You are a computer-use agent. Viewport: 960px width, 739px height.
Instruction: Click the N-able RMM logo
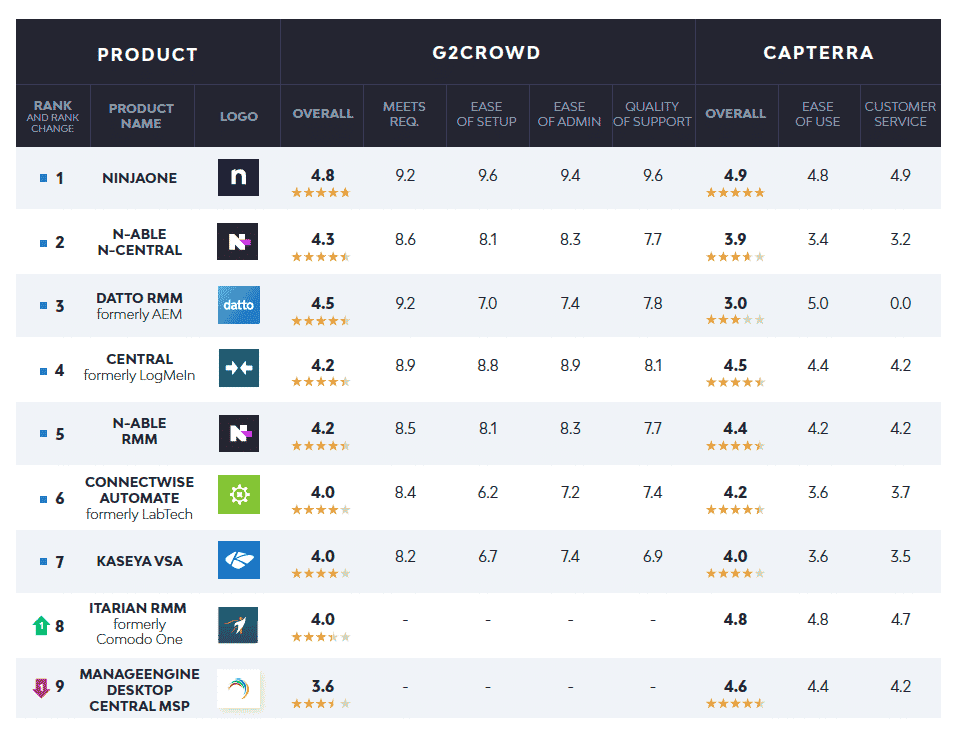tap(239, 433)
